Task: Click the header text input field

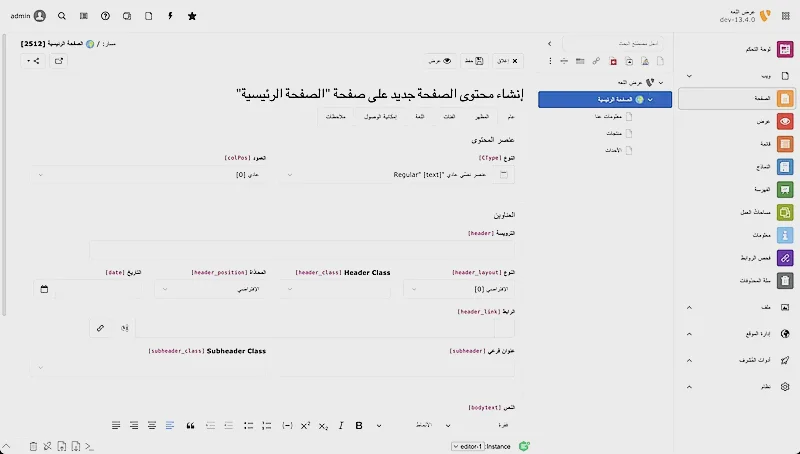Action: [x=302, y=250]
